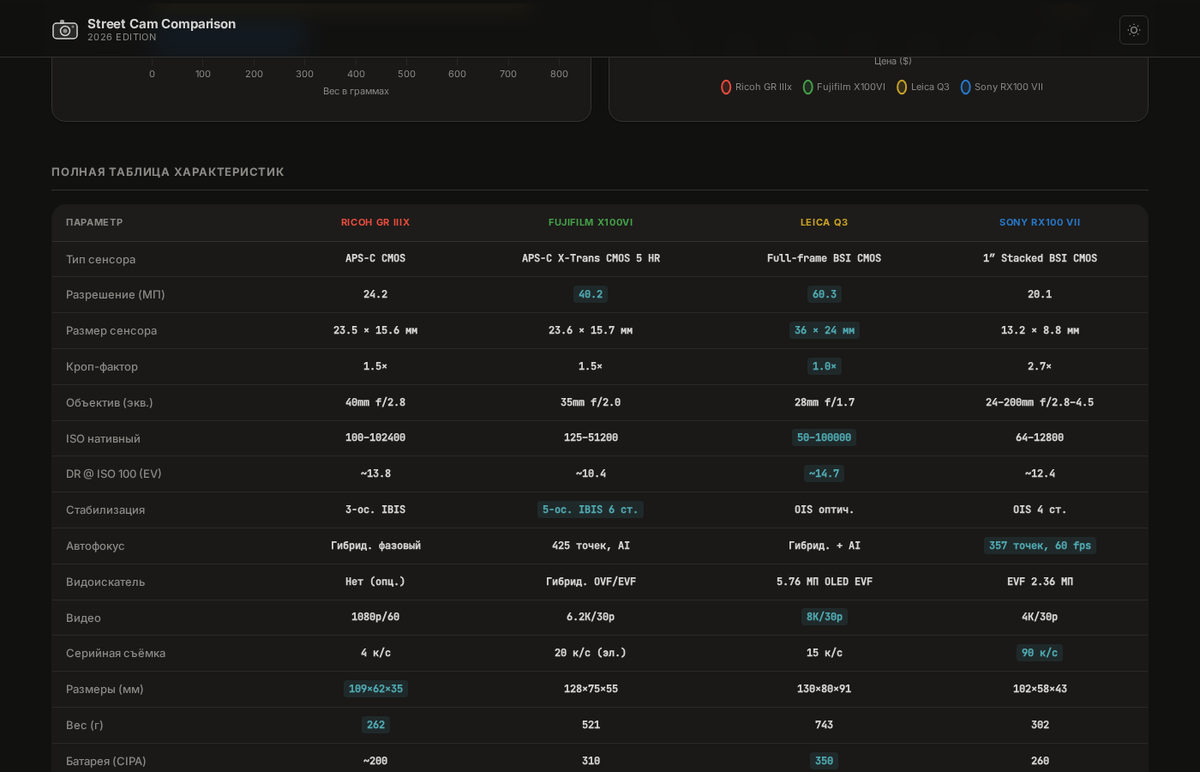
Task: Click the 5.76 МП OLED EVF cell
Action: click(x=824, y=581)
